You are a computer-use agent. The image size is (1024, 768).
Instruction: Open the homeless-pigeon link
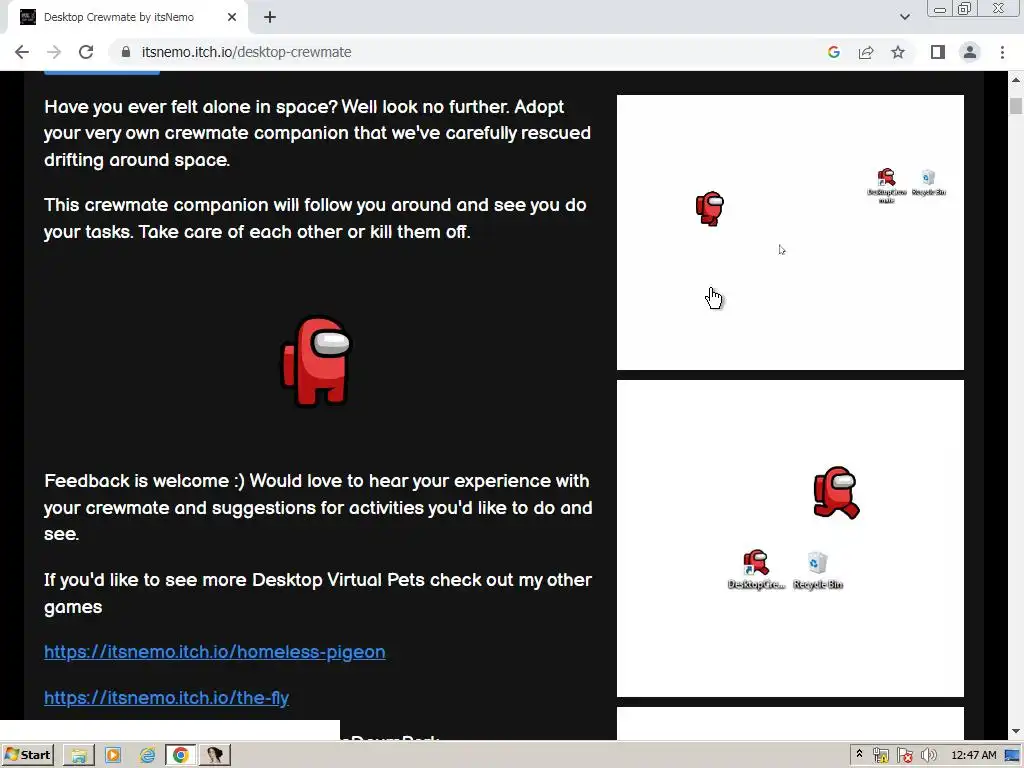214,652
